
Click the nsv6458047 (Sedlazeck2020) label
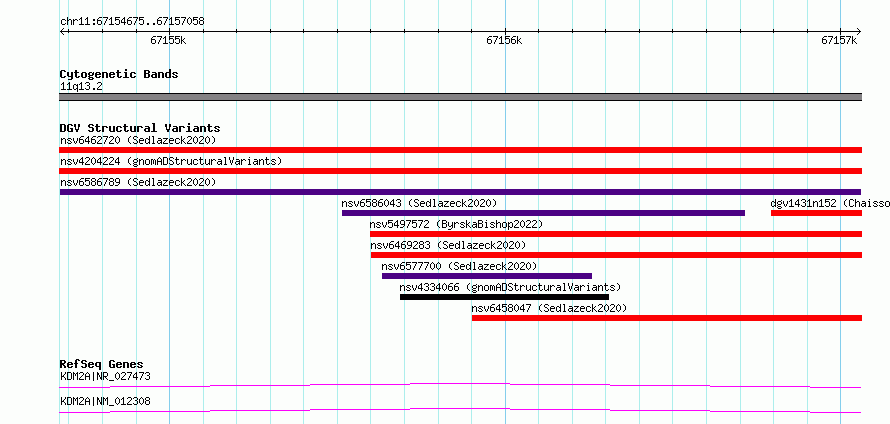[x=549, y=308]
